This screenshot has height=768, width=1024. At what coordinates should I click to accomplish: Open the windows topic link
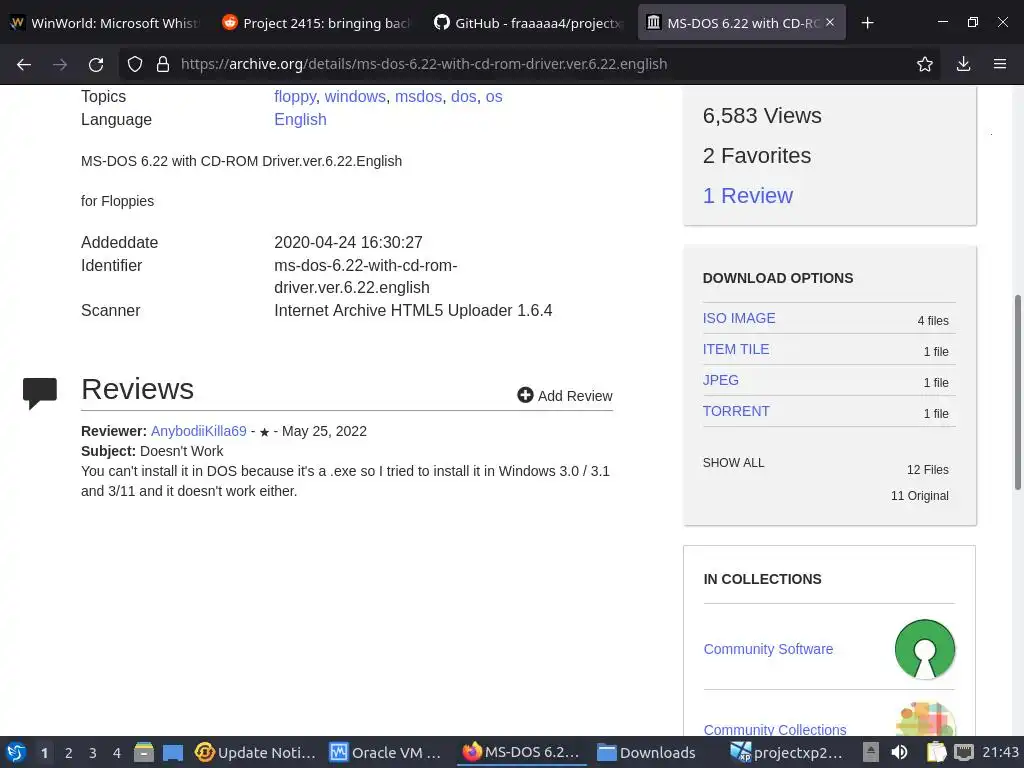point(355,97)
